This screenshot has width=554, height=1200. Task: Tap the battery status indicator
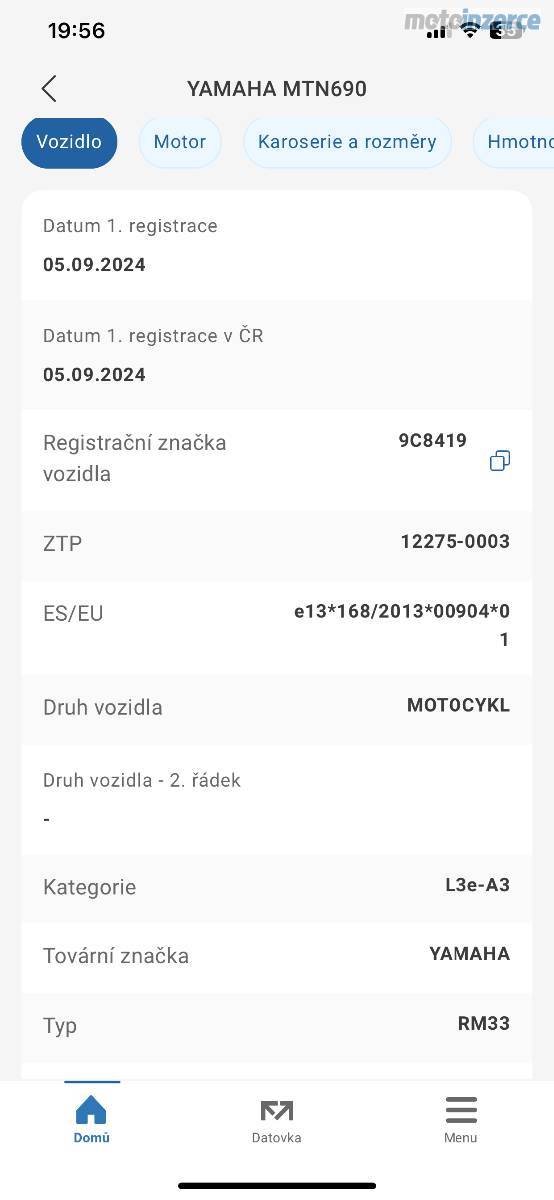point(506,31)
